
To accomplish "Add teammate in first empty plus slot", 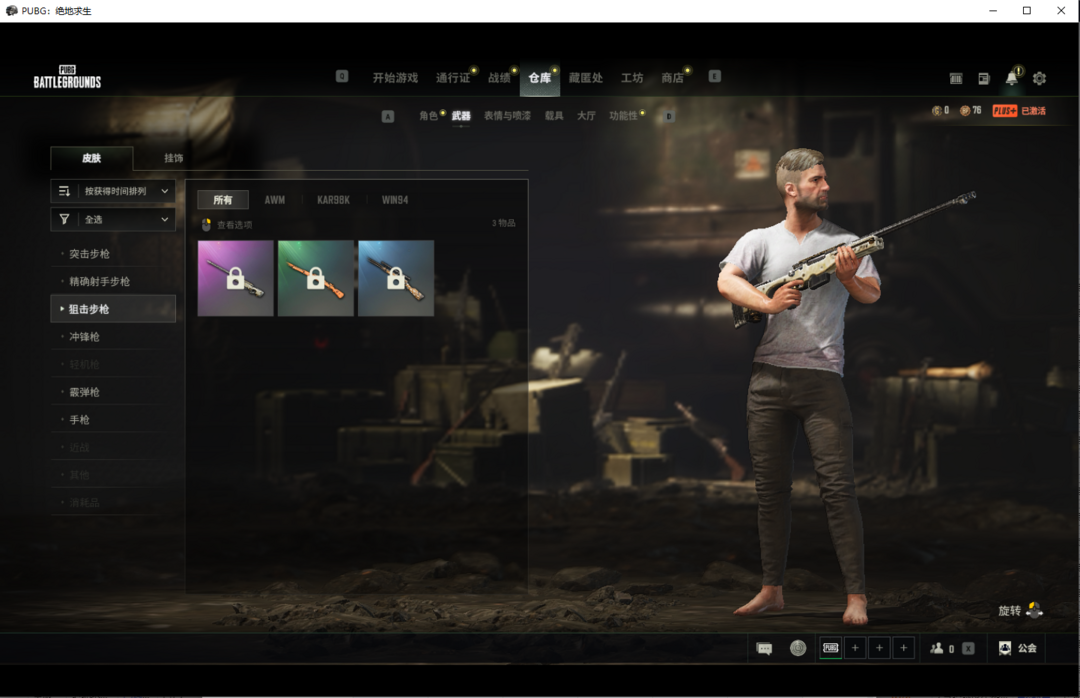I will pyautogui.click(x=855, y=648).
